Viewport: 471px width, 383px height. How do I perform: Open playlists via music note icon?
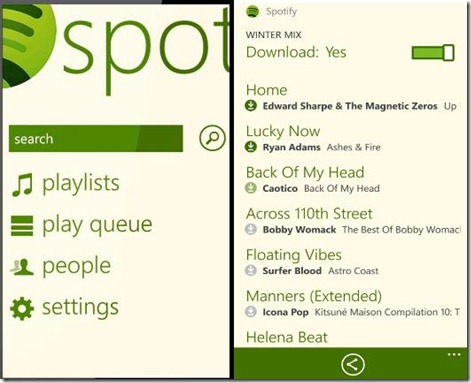pos(22,184)
